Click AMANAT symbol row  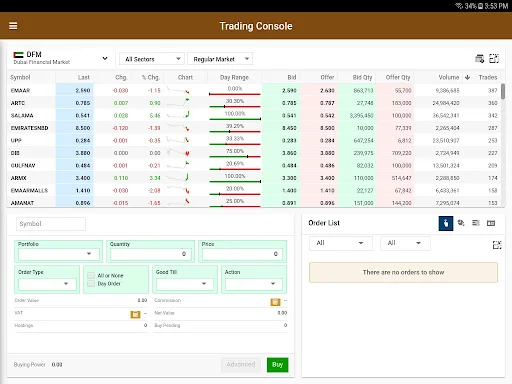pyautogui.click(x=255, y=202)
